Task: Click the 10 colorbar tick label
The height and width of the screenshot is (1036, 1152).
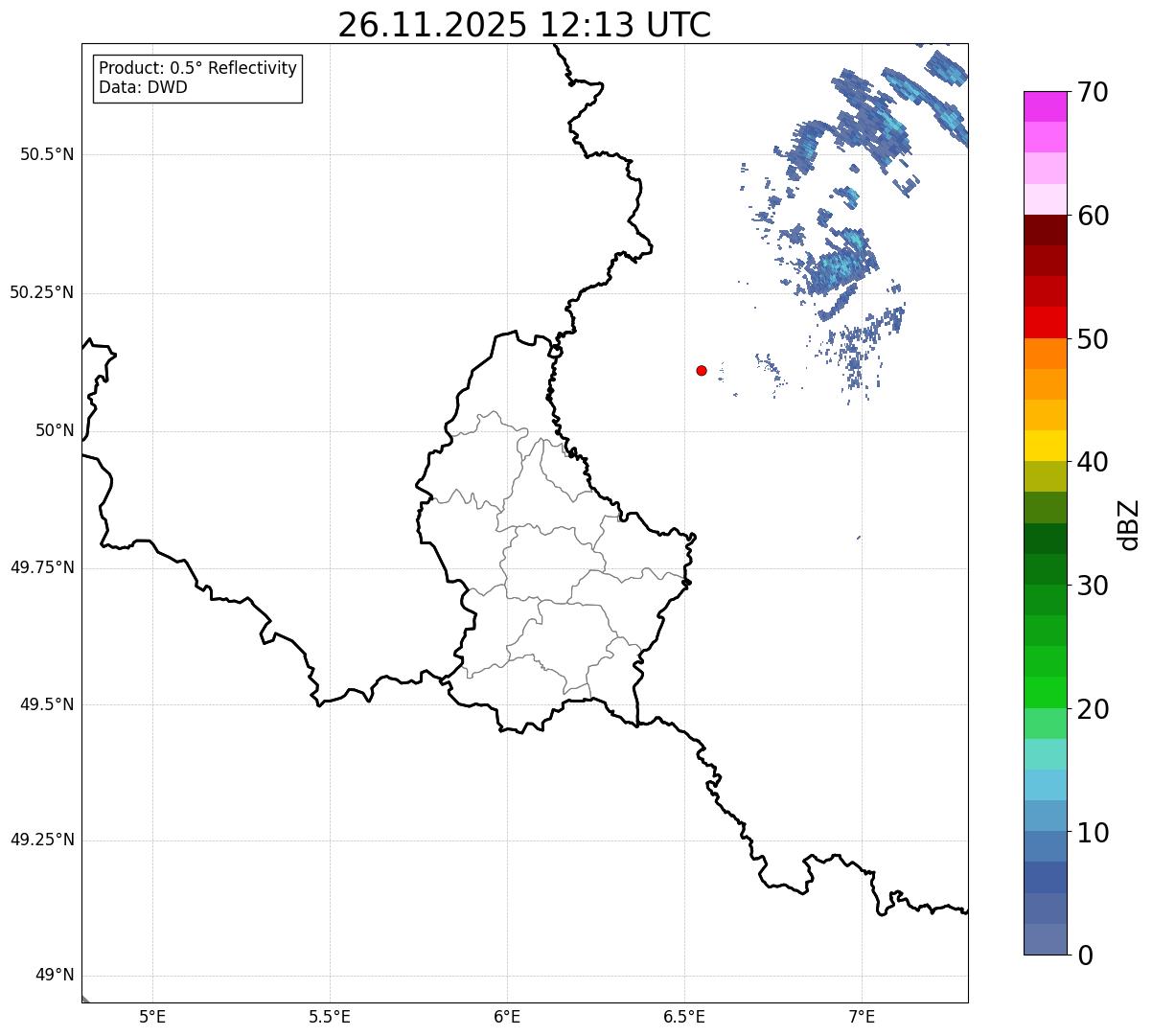Action: click(1093, 832)
